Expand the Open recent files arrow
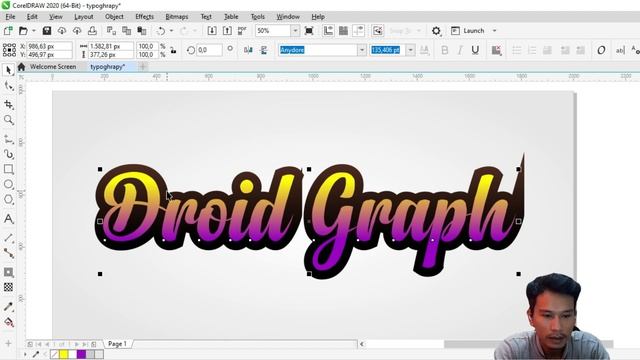This screenshot has height=360, width=640. coord(34,31)
